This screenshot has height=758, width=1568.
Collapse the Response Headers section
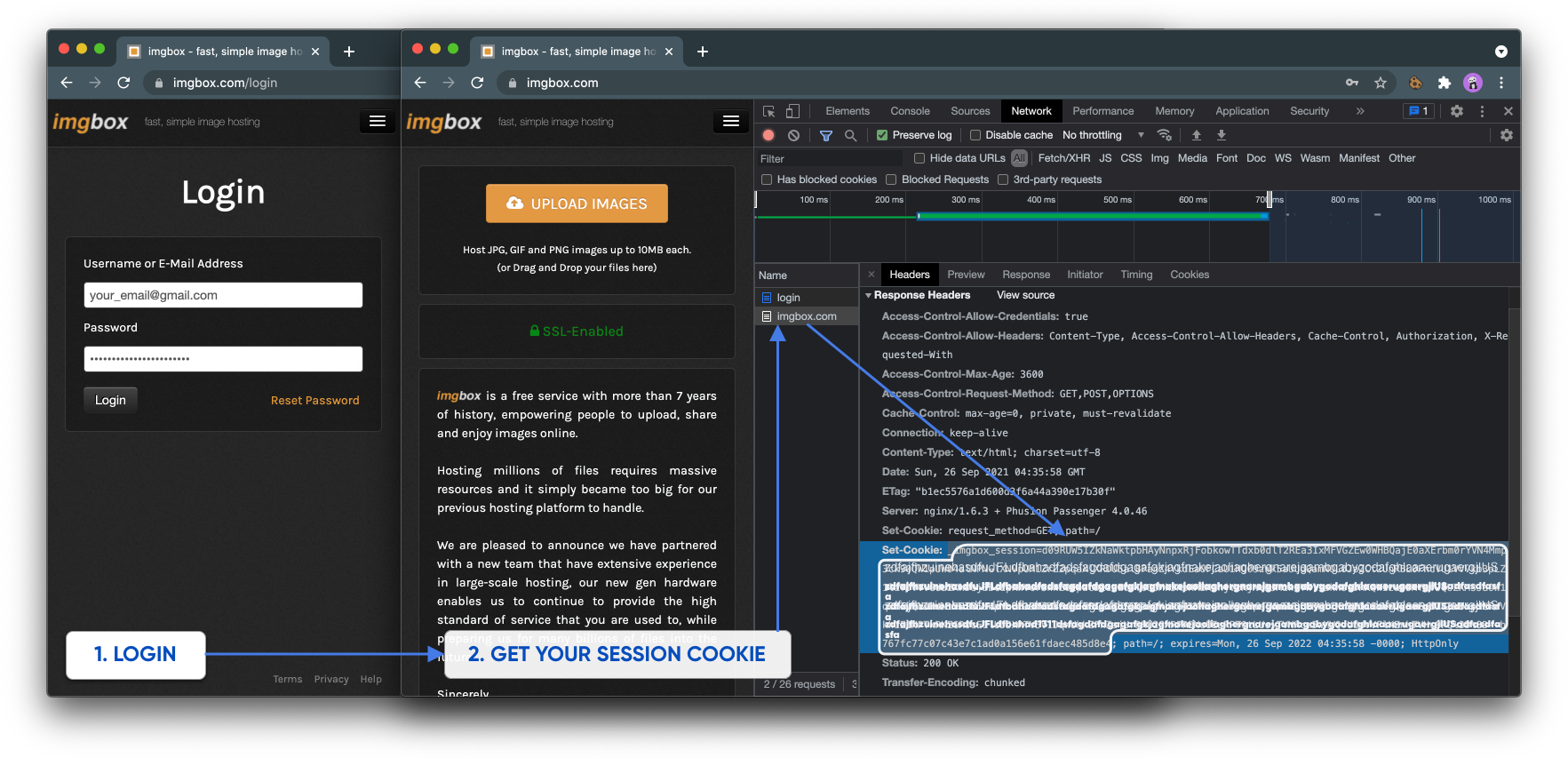pyautogui.click(x=868, y=295)
